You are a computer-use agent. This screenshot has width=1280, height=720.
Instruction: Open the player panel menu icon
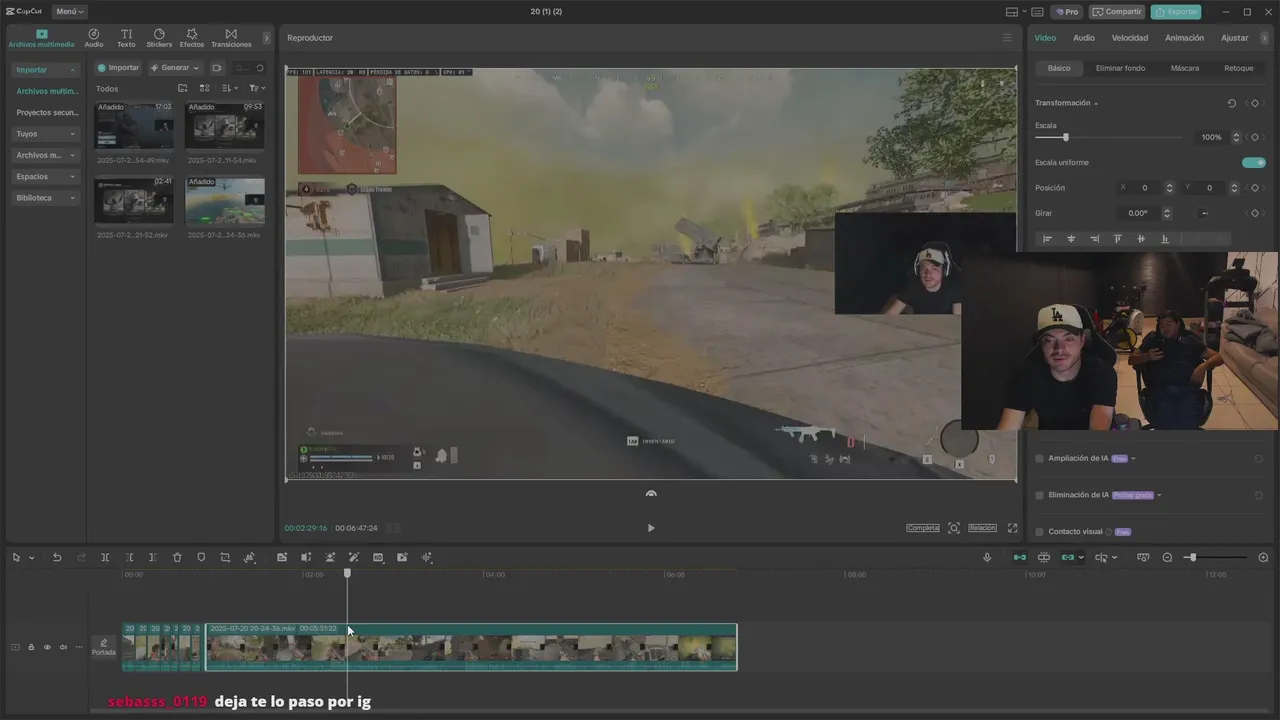(x=1007, y=38)
